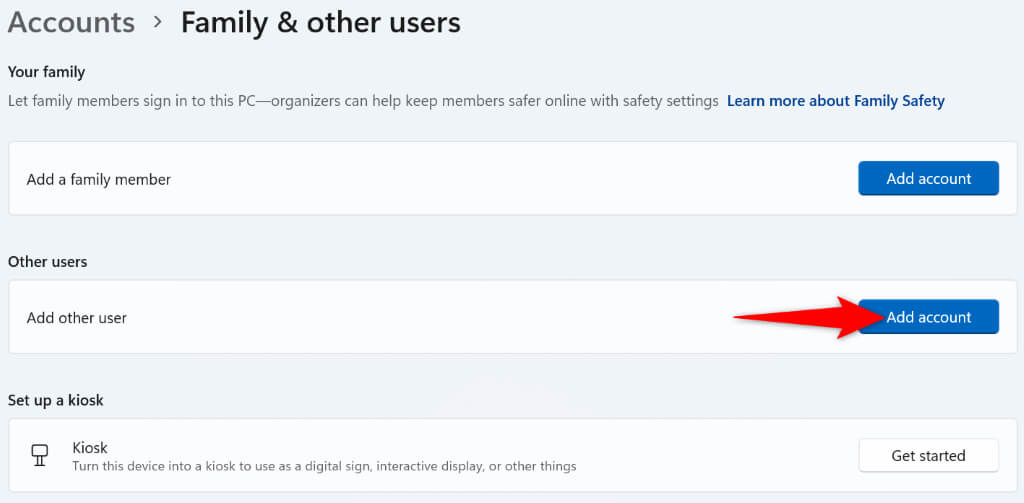Go back to the Accounts breadcrumb
Viewport: 1024px width, 503px height.
pyautogui.click(x=71, y=22)
